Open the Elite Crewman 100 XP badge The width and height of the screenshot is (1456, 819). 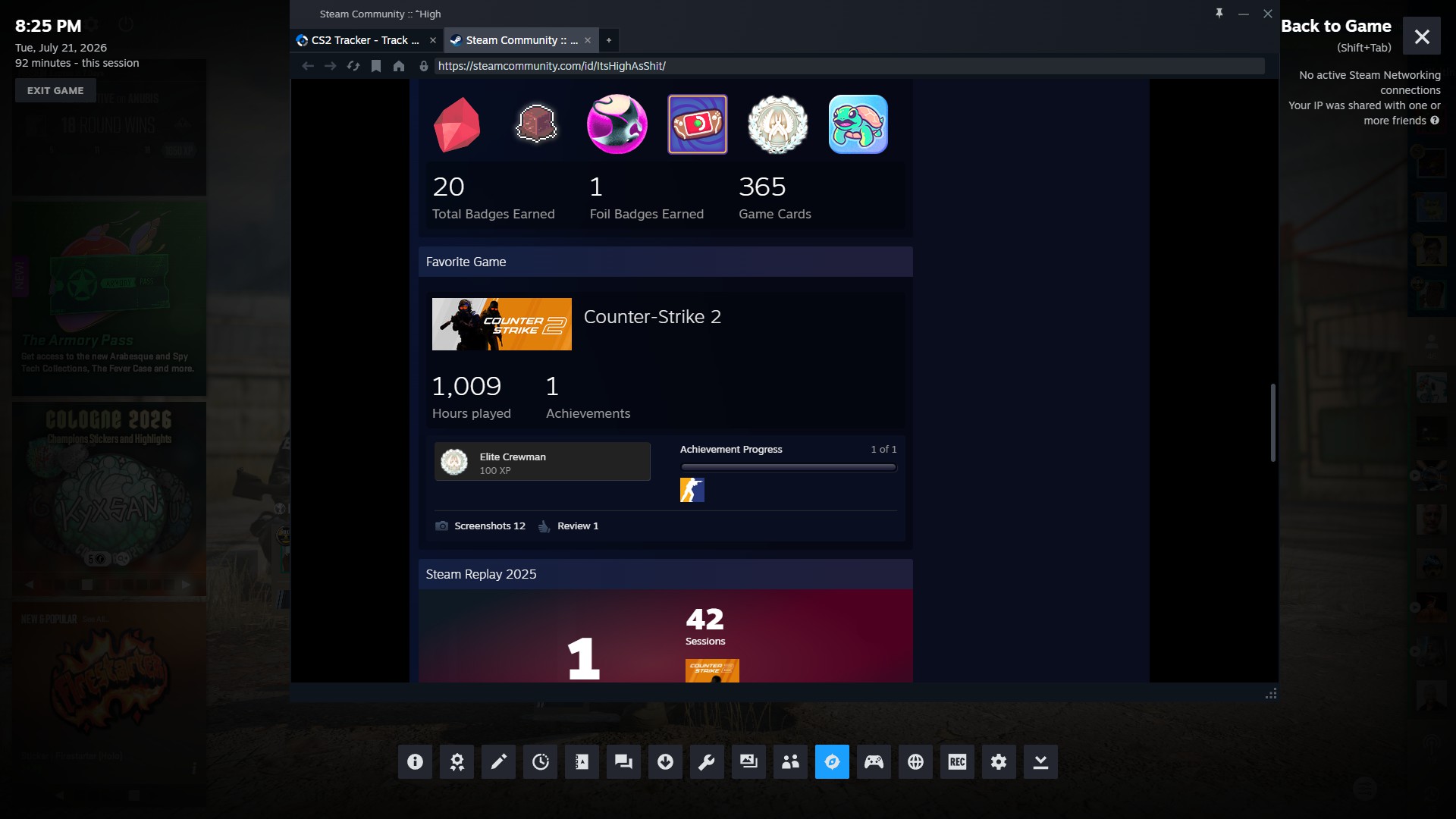pyautogui.click(x=542, y=462)
